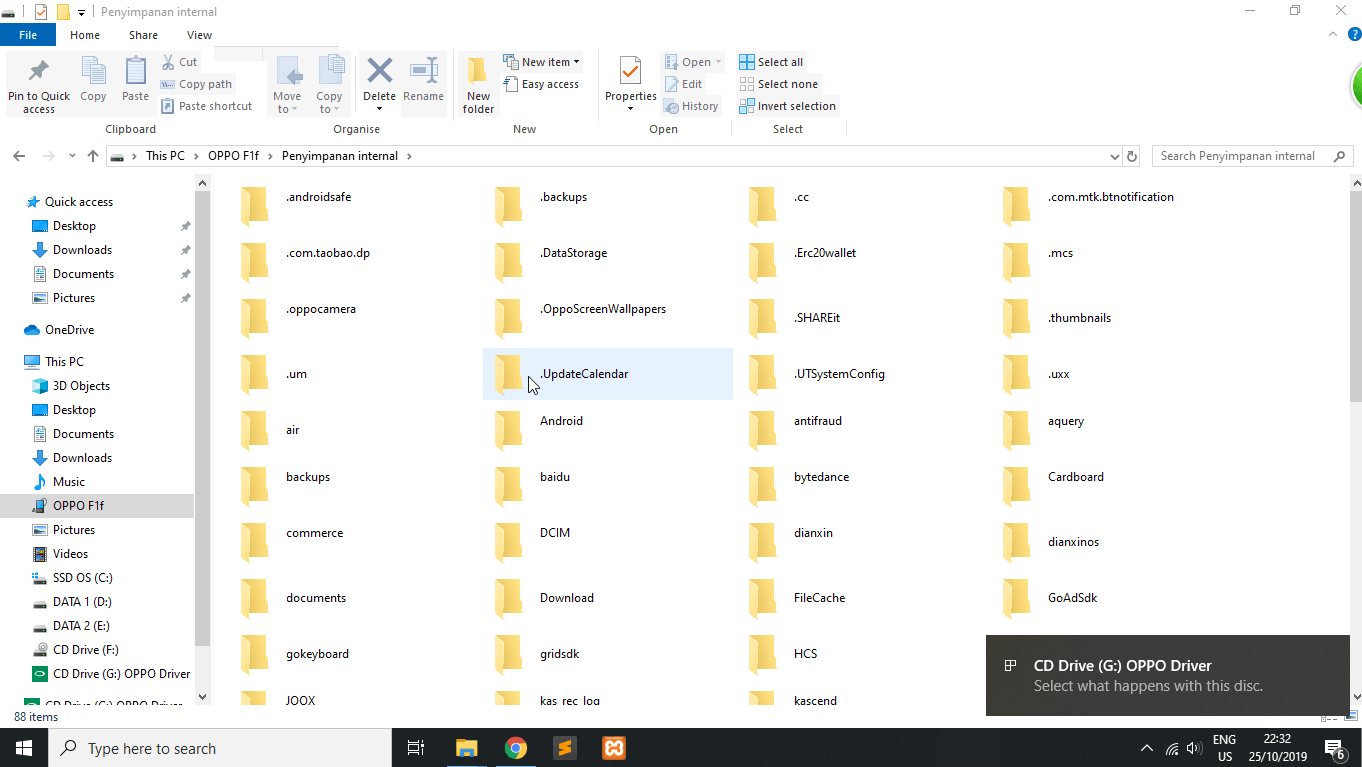1362x767 pixels.
Task: Open Google Chrome from taskbar
Action: 515,748
